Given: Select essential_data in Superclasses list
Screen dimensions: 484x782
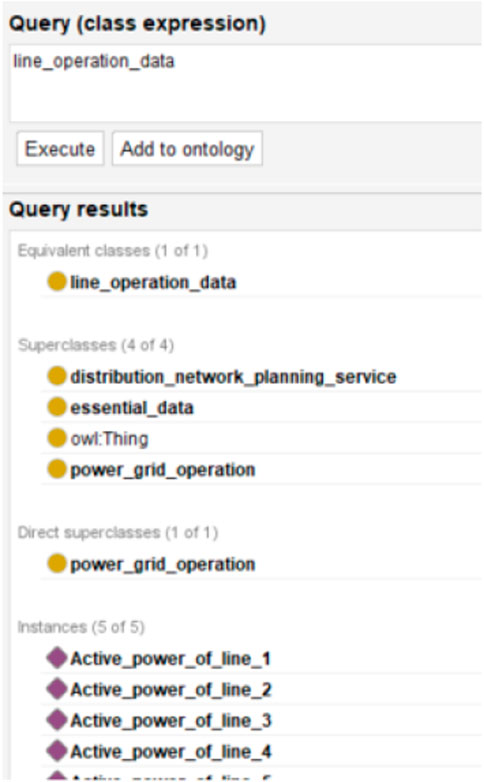Looking at the screenshot, I should [x=132, y=408].
